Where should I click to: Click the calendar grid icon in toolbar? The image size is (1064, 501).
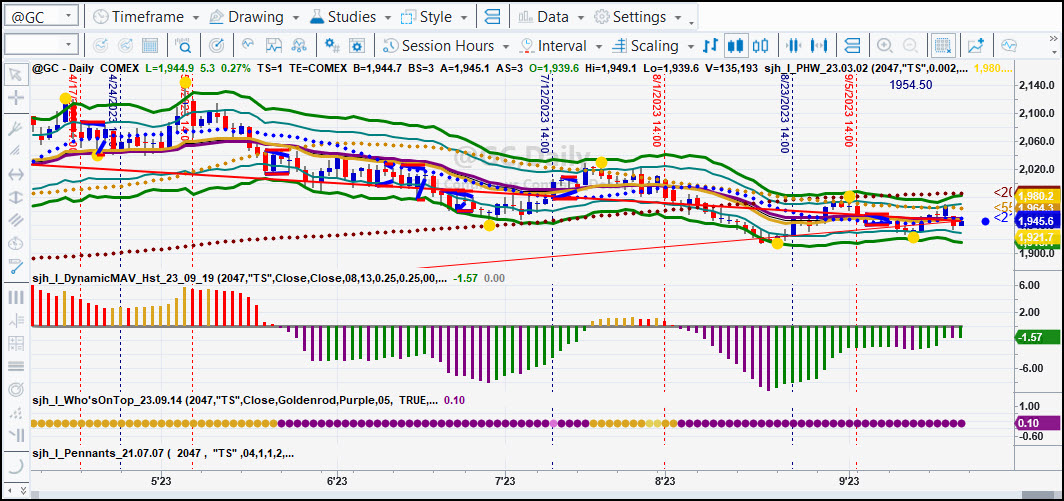tap(149, 46)
